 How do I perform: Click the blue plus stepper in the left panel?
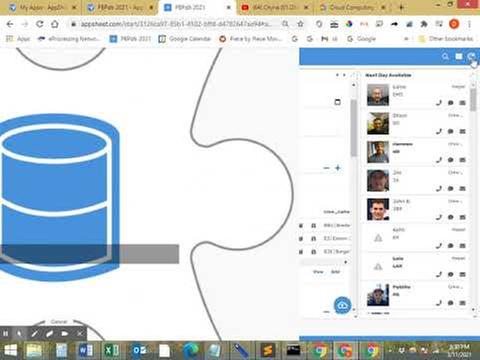(x=338, y=168)
